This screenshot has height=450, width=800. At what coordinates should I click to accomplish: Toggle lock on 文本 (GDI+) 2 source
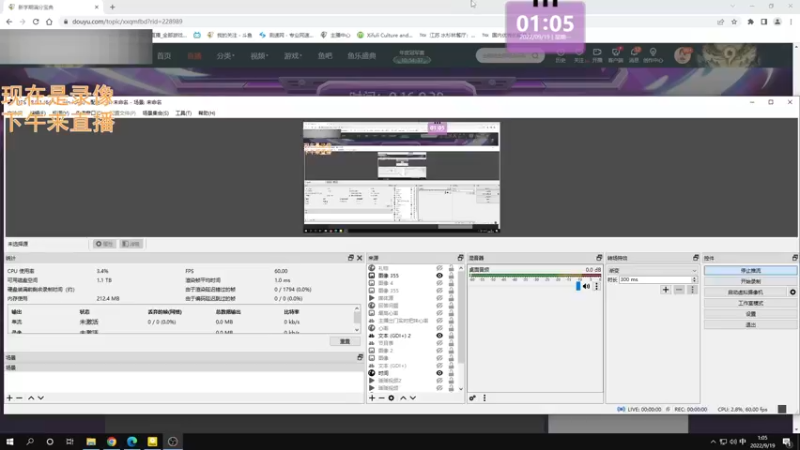click(451, 336)
